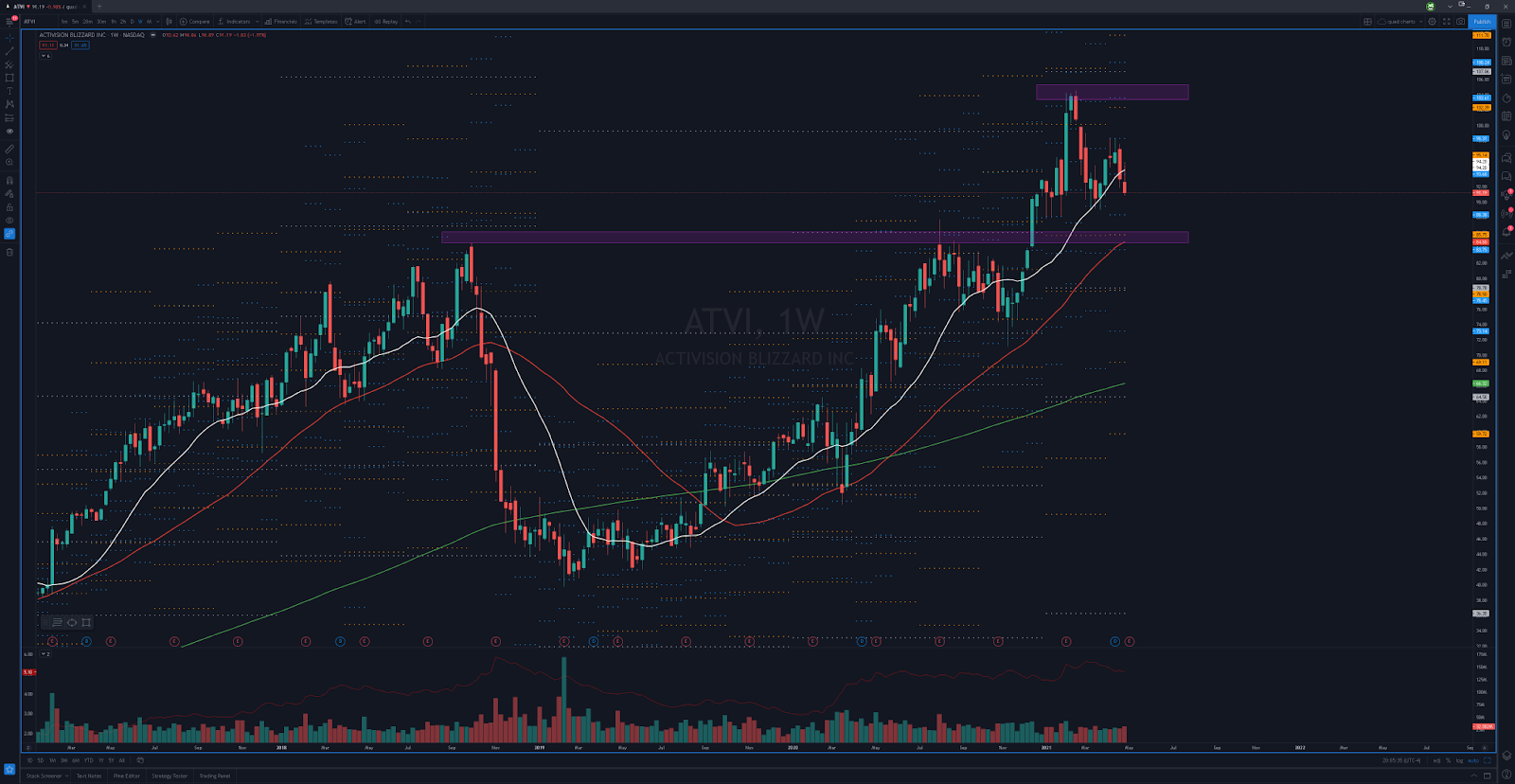Open chart settings gear
The width and height of the screenshot is (1515, 784).
click(1432, 21)
